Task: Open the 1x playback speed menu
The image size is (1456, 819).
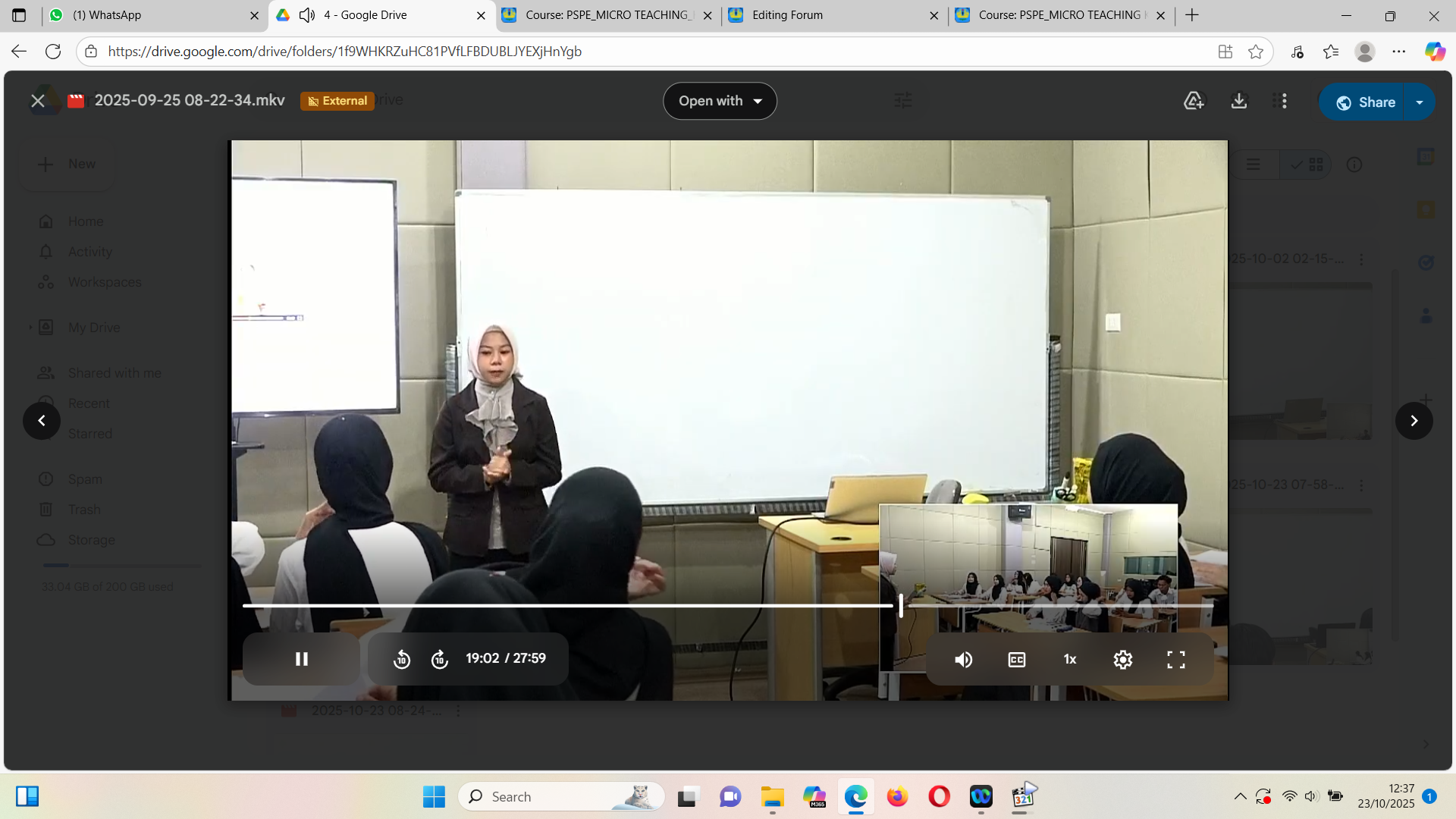Action: (1070, 660)
